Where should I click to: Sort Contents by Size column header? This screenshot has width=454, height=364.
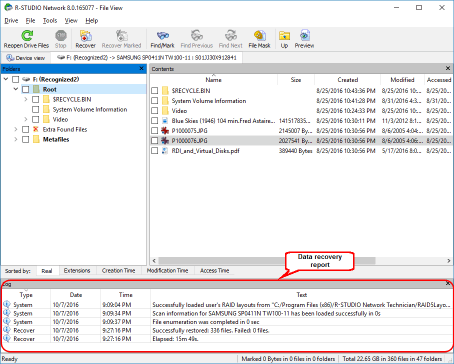point(296,80)
